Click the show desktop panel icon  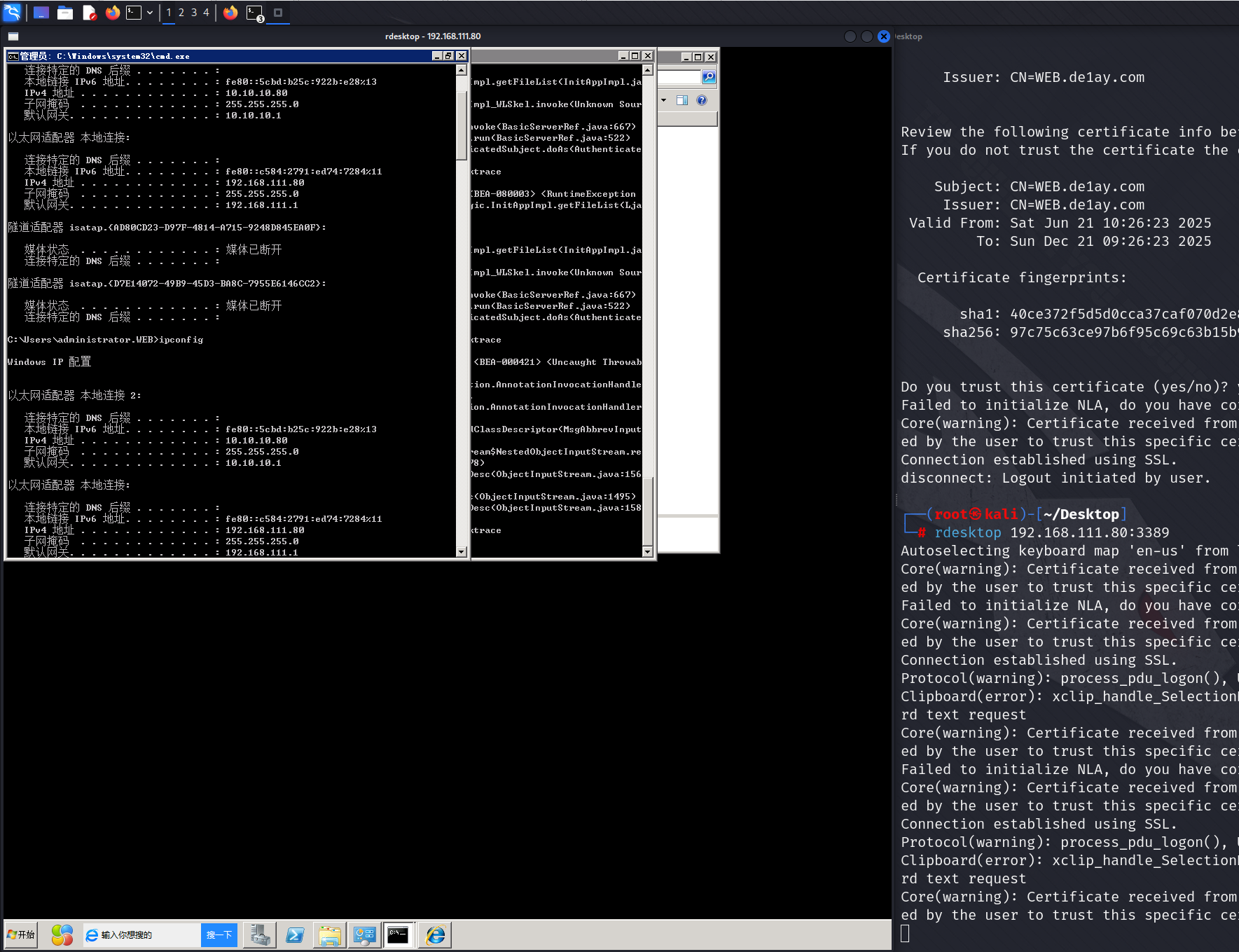(x=41, y=13)
